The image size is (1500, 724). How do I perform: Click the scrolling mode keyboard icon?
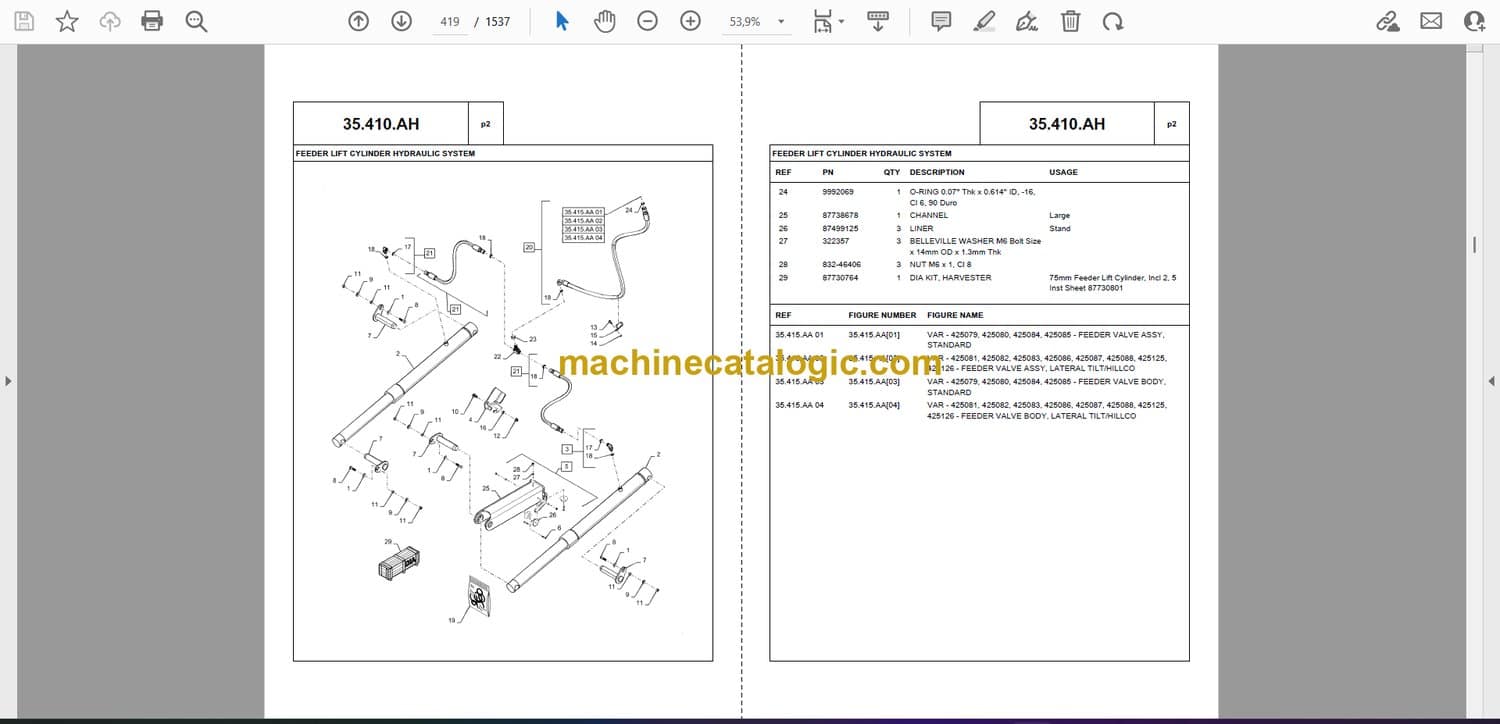point(878,21)
